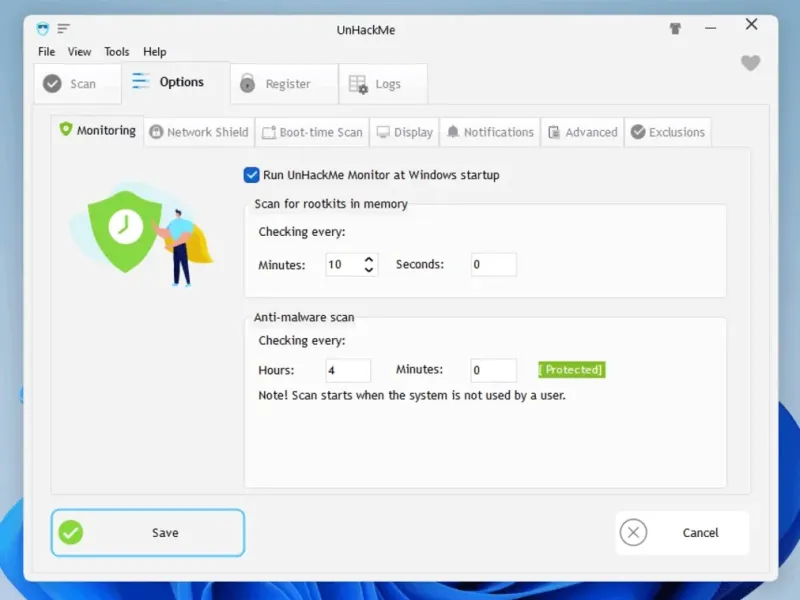Click the 'Scan for rootkits in memory' heading
The height and width of the screenshot is (600, 800).
coord(331,204)
